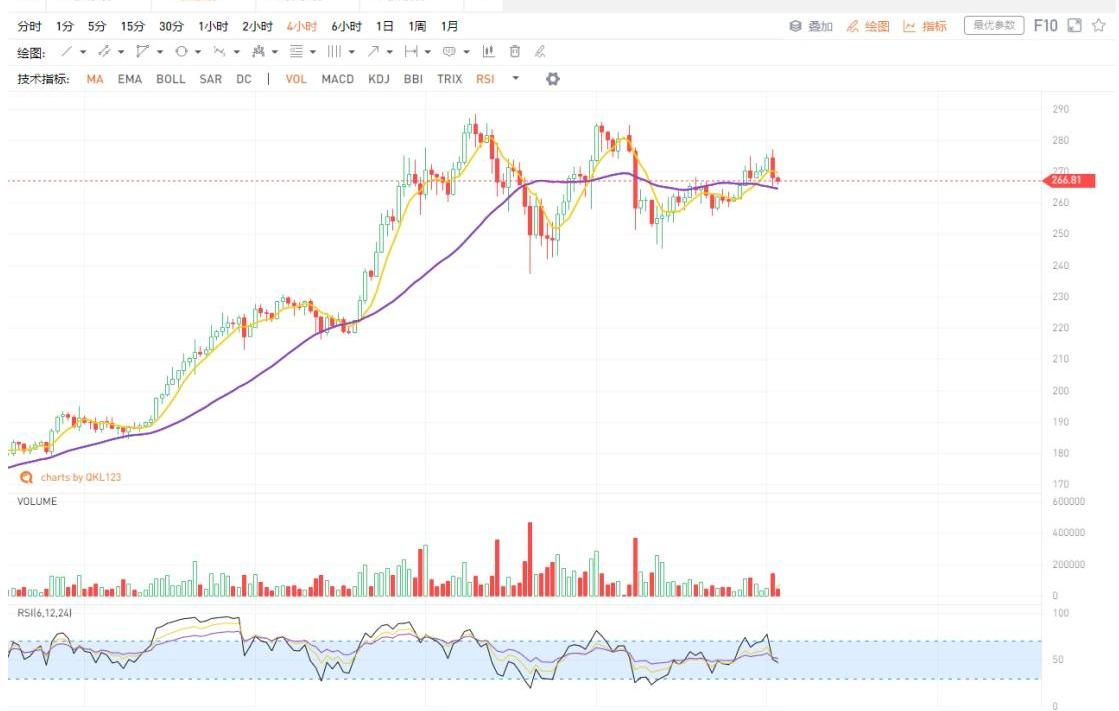Toggle the VOL indicator off
Viewport: 1119px width, 711px height.
[x=296, y=79]
